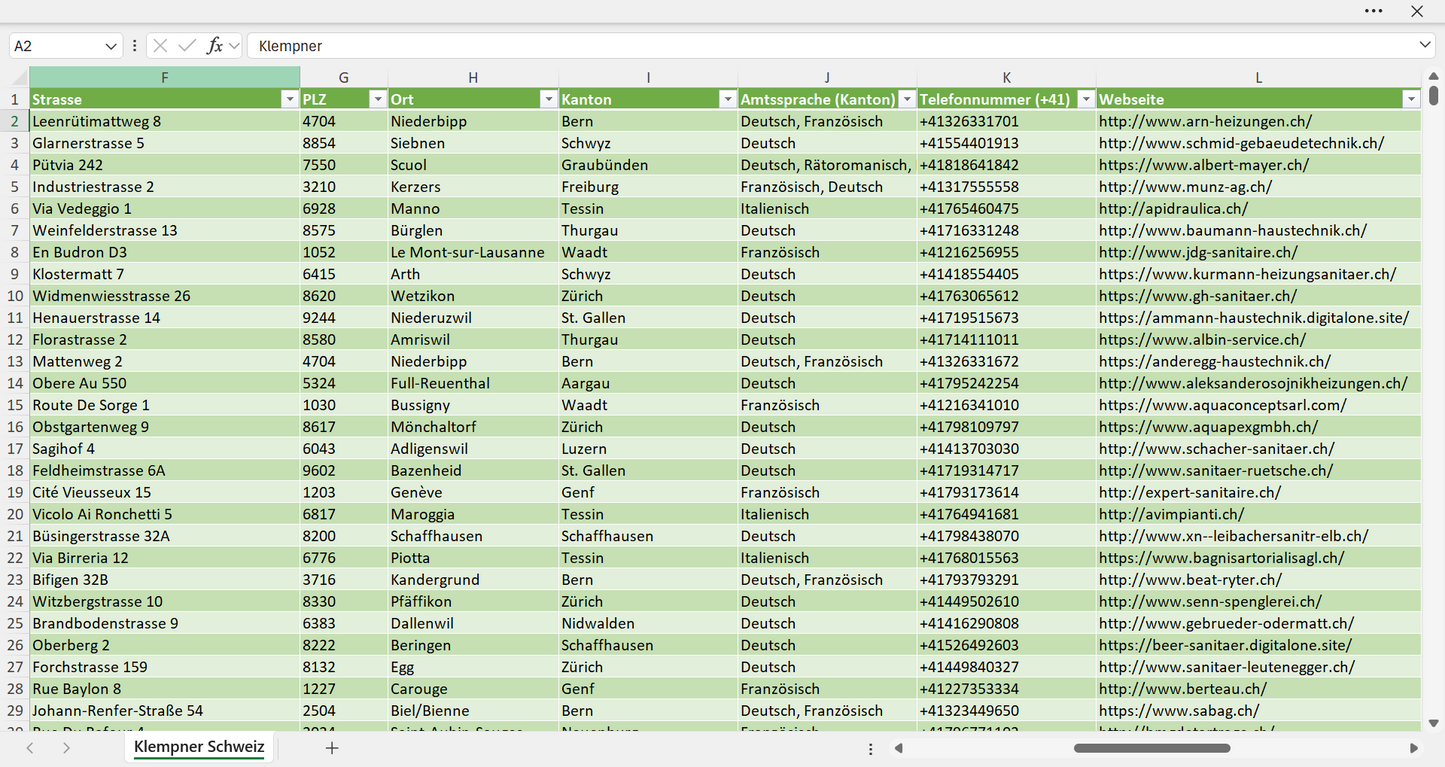Viewport: 1445px width, 767px height.
Task: Confirm entry with checkmark icon
Action: (187, 46)
